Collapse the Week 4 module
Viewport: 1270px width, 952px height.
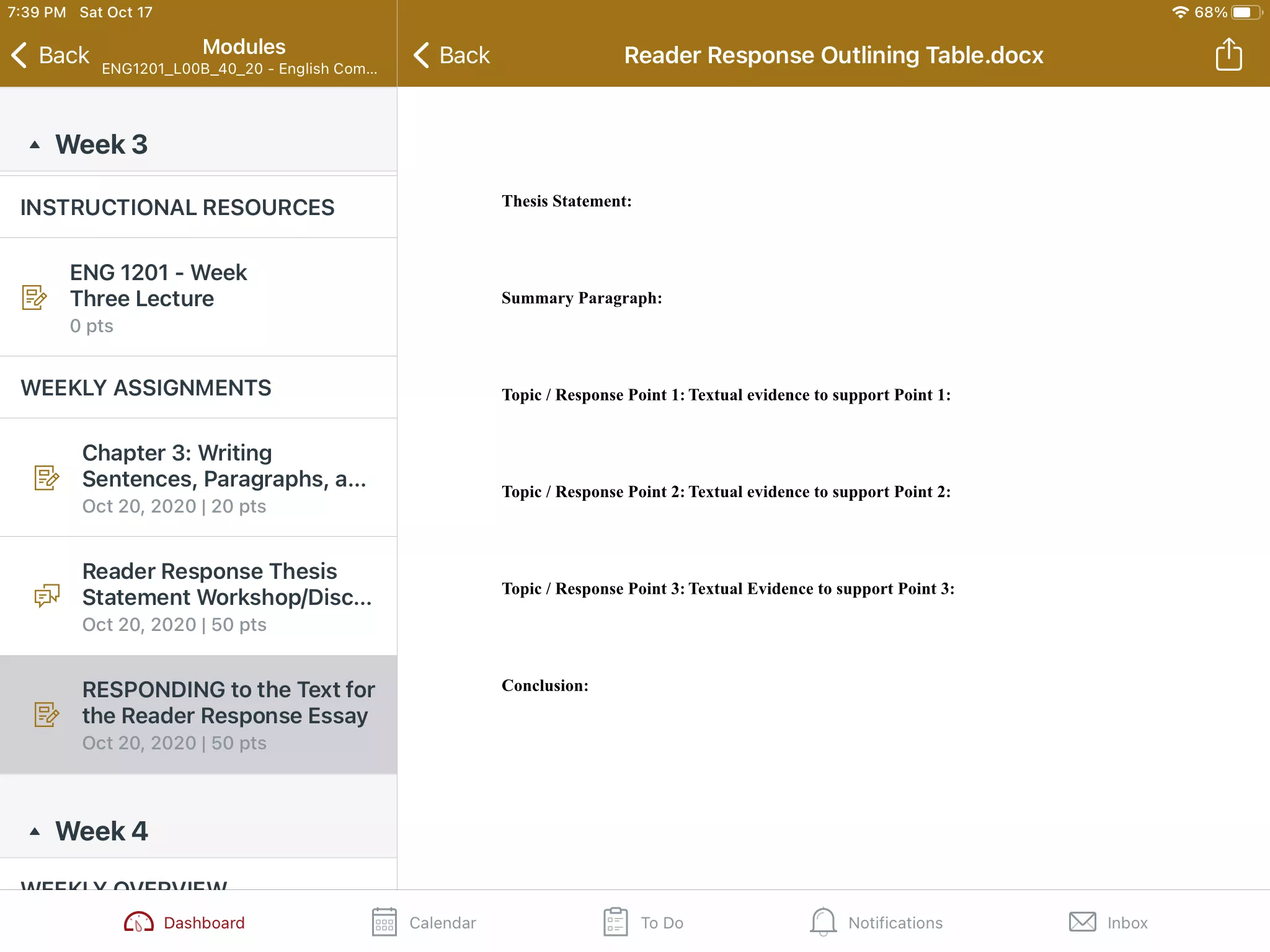(35, 832)
